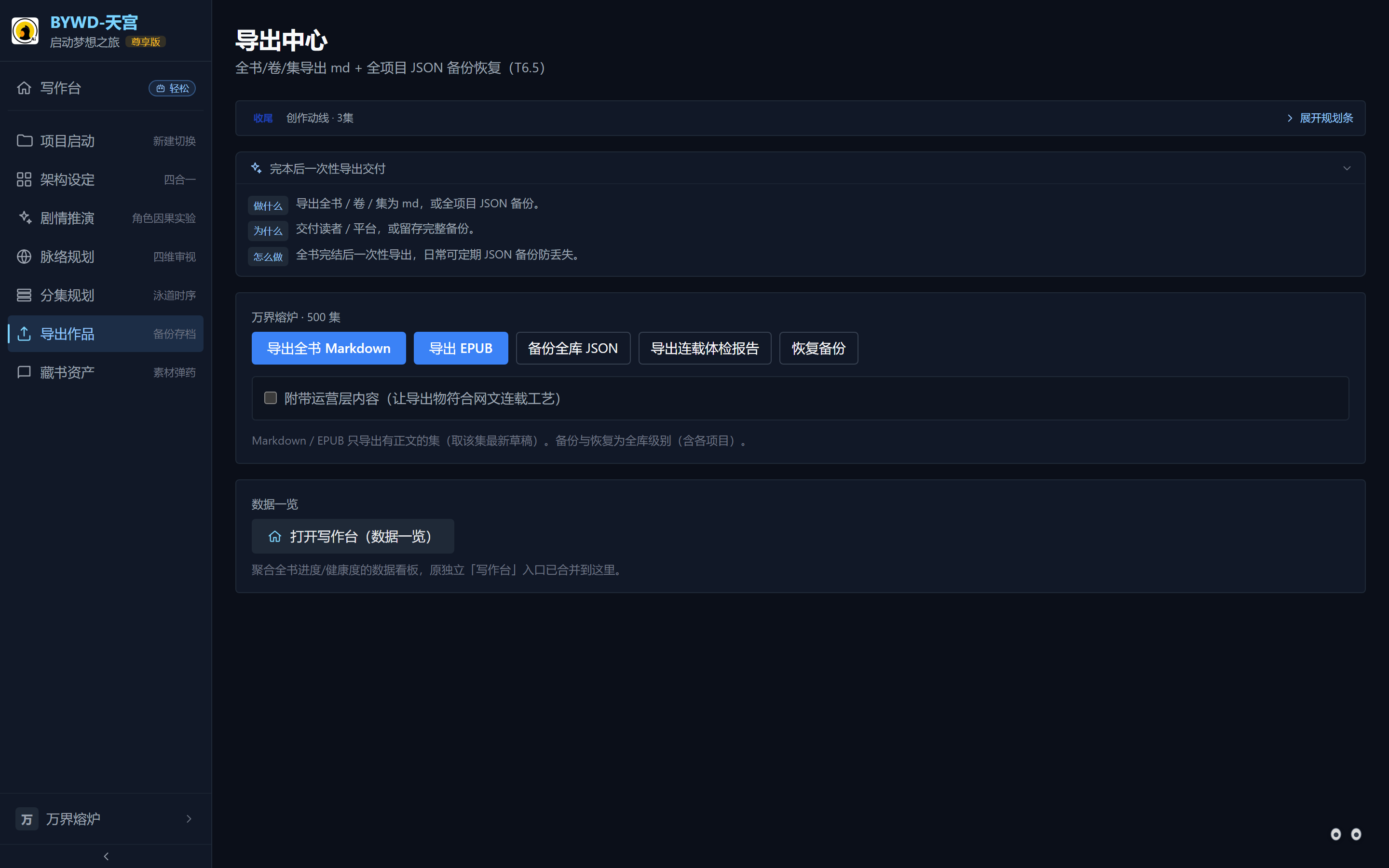Open the 分集规划 menu item

pyautogui.click(x=106, y=295)
